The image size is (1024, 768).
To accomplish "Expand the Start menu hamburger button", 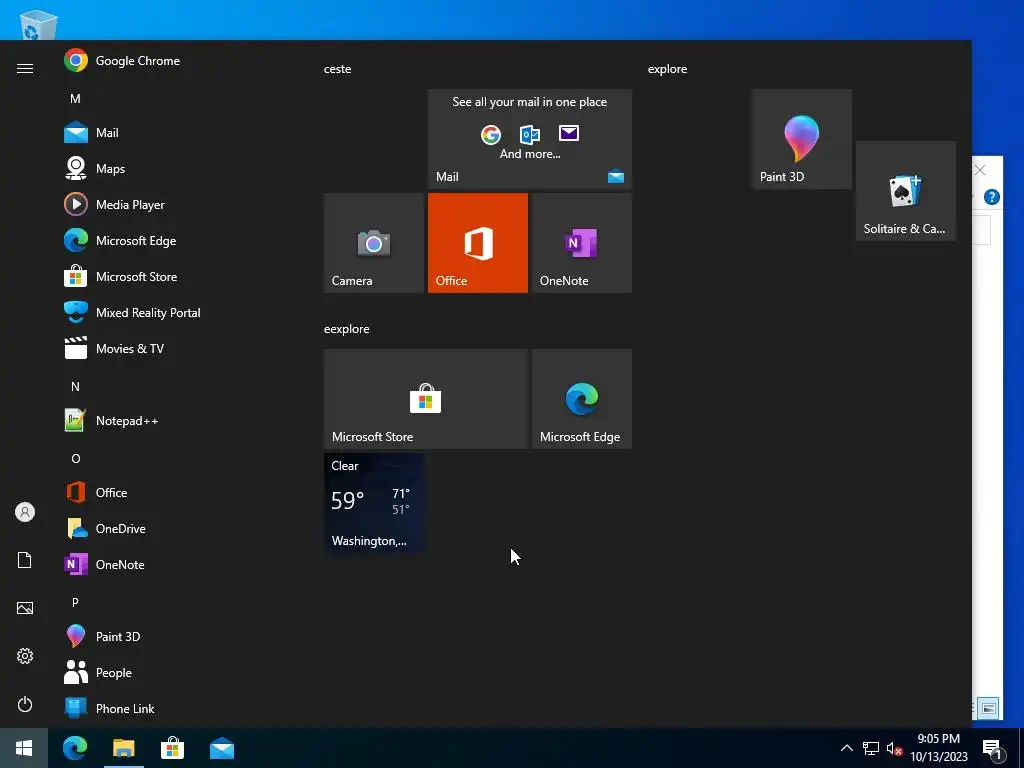I will click(25, 69).
